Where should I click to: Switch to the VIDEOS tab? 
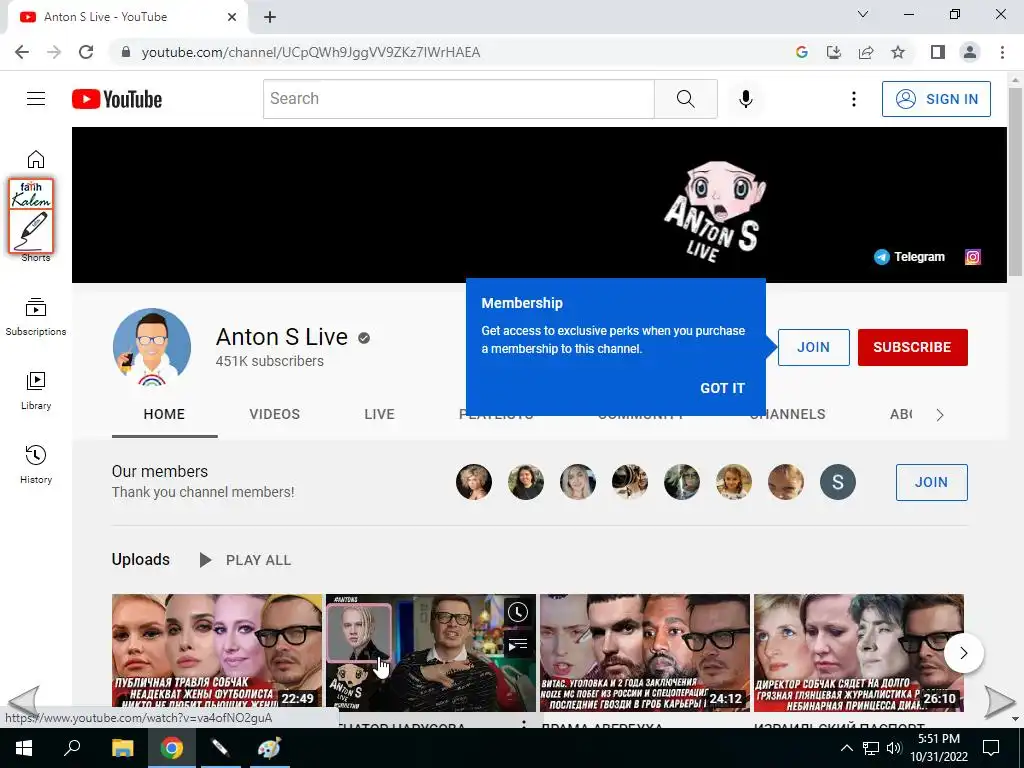coord(274,414)
